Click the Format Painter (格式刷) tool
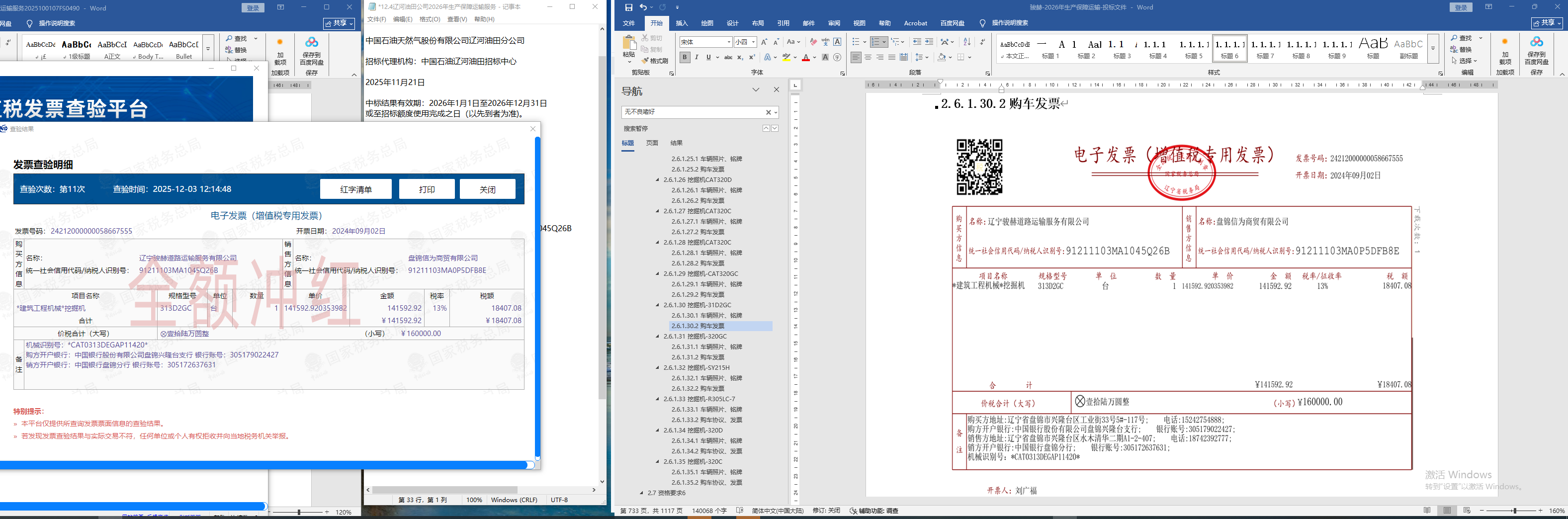The image size is (1568, 519). (655, 61)
